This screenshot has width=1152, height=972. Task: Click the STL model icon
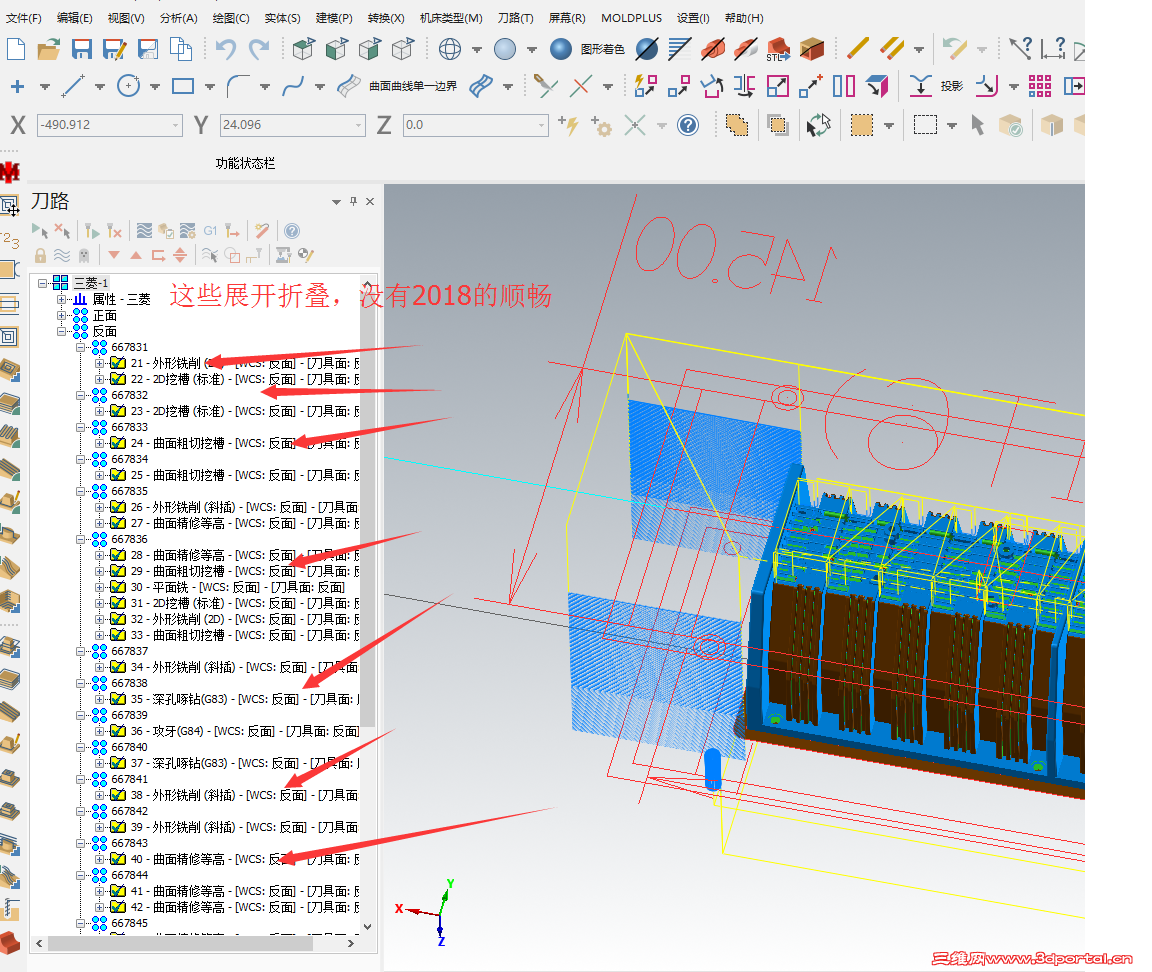[778, 49]
